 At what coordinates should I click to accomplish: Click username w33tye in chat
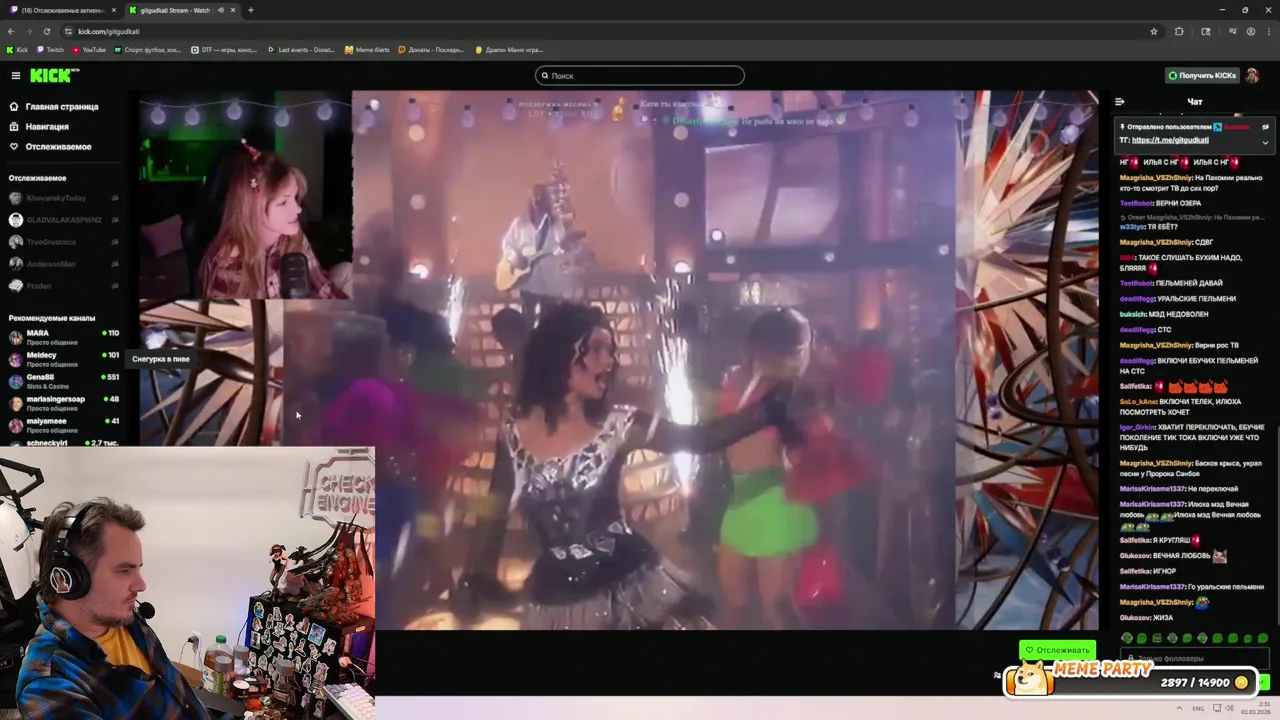click(1132, 227)
